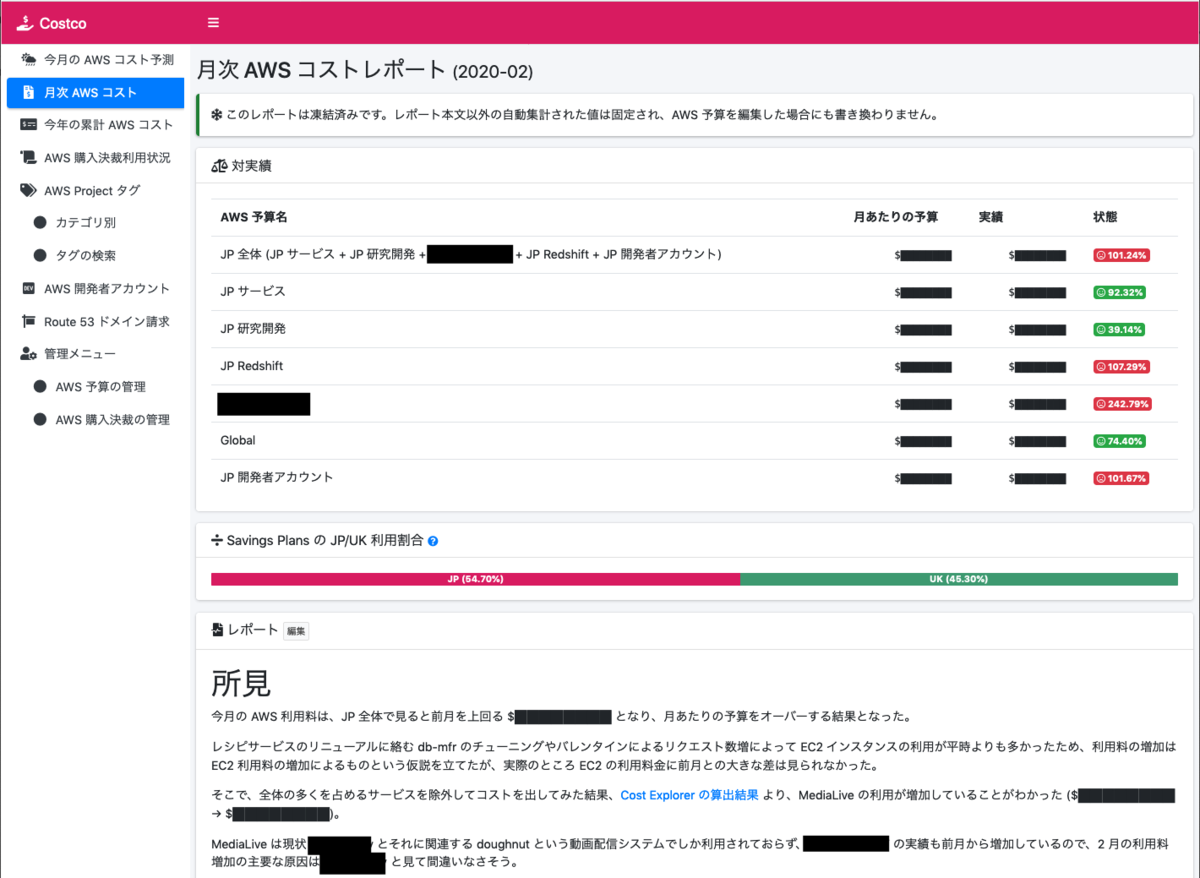Click the Costco logo in the navbar
Viewport: 1200px width, 878px height.
50,22
